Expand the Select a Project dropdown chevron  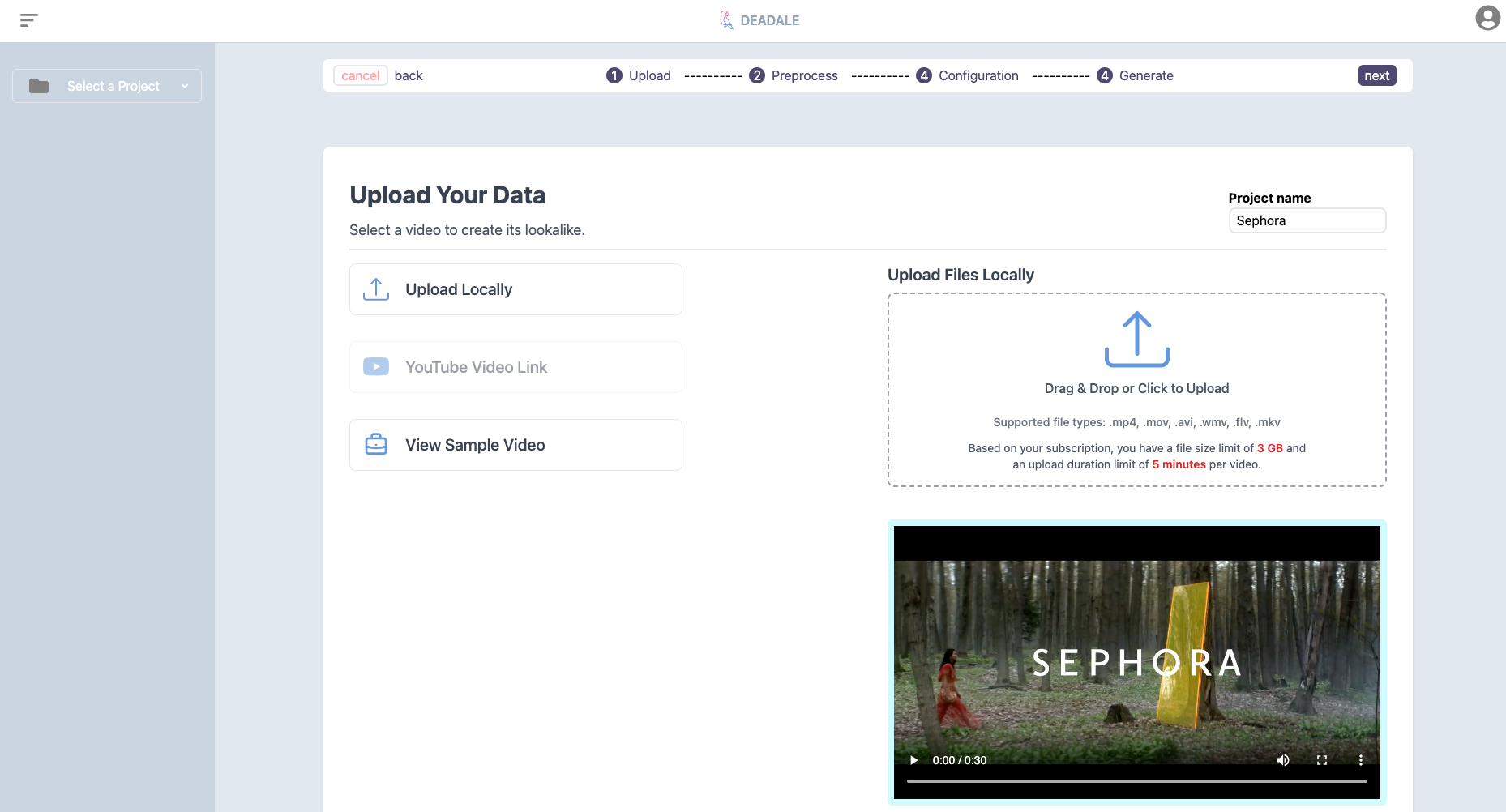185,86
